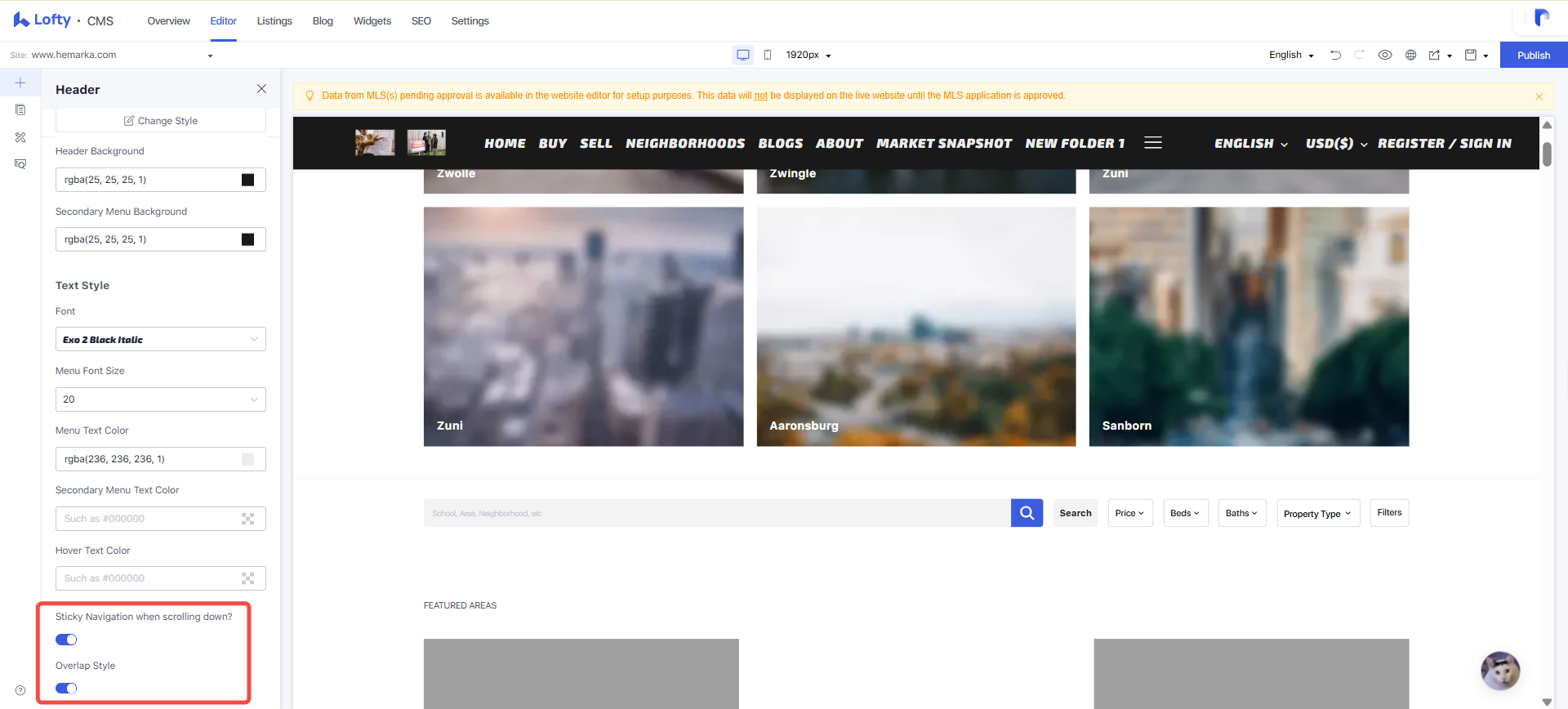Click the Secondary Menu Text Color picker
Viewport: 1568px width, 709px height.
tap(247, 519)
